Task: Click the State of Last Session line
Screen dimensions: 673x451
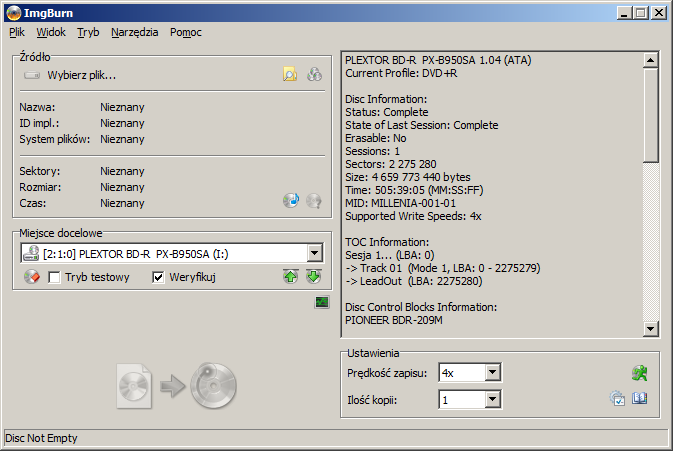Action: click(x=422, y=125)
